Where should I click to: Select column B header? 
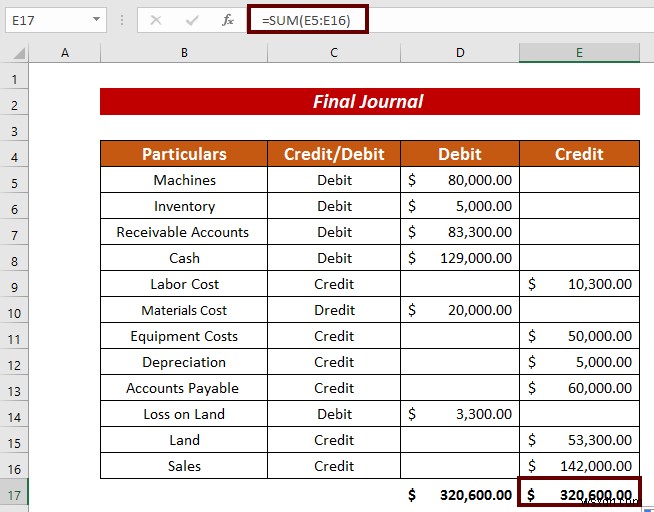[184, 53]
